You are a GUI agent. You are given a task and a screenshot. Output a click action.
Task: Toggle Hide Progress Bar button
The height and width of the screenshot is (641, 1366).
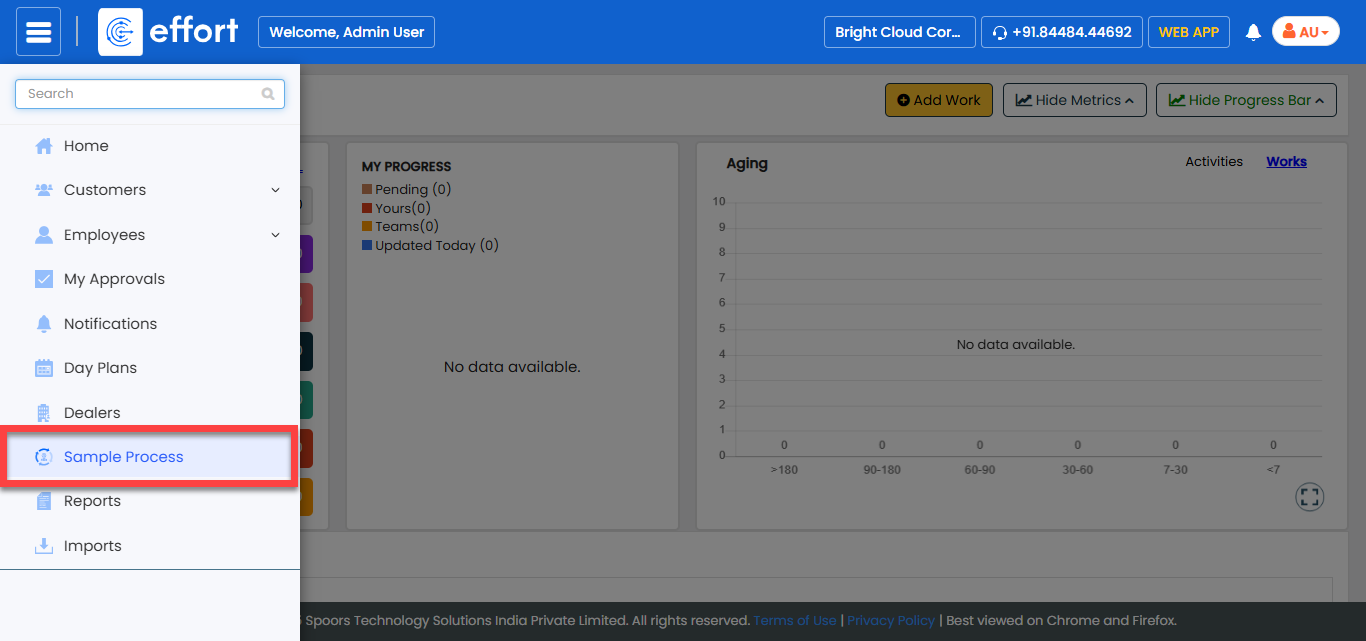pyautogui.click(x=1246, y=100)
